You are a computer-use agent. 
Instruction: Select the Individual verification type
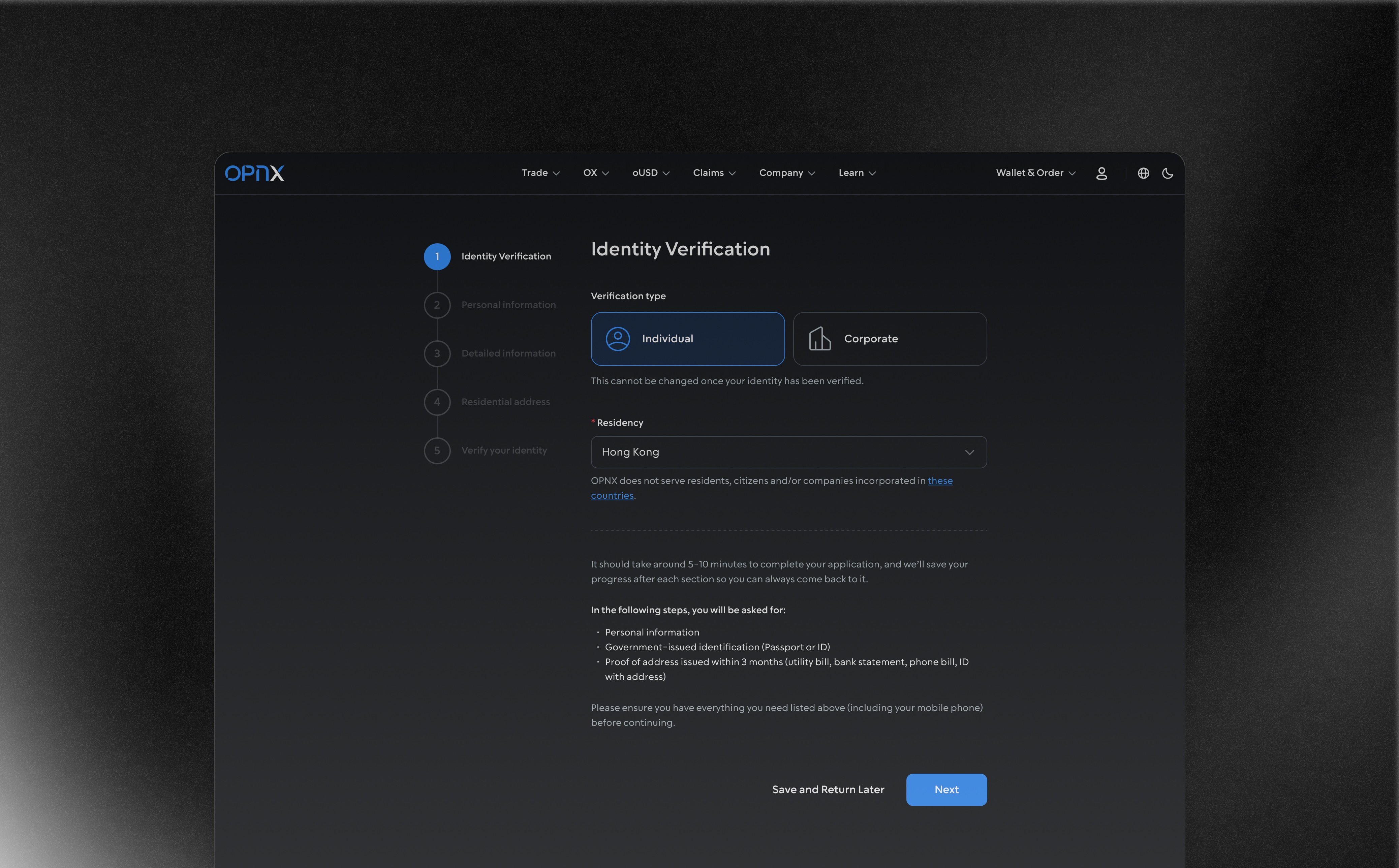pos(687,339)
